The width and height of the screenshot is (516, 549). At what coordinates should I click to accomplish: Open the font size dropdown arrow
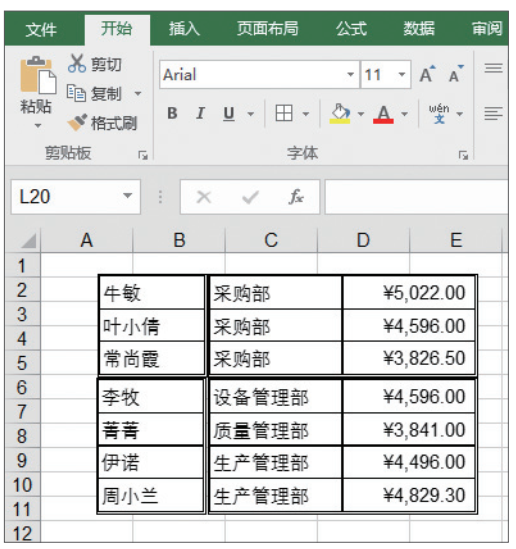point(402,74)
